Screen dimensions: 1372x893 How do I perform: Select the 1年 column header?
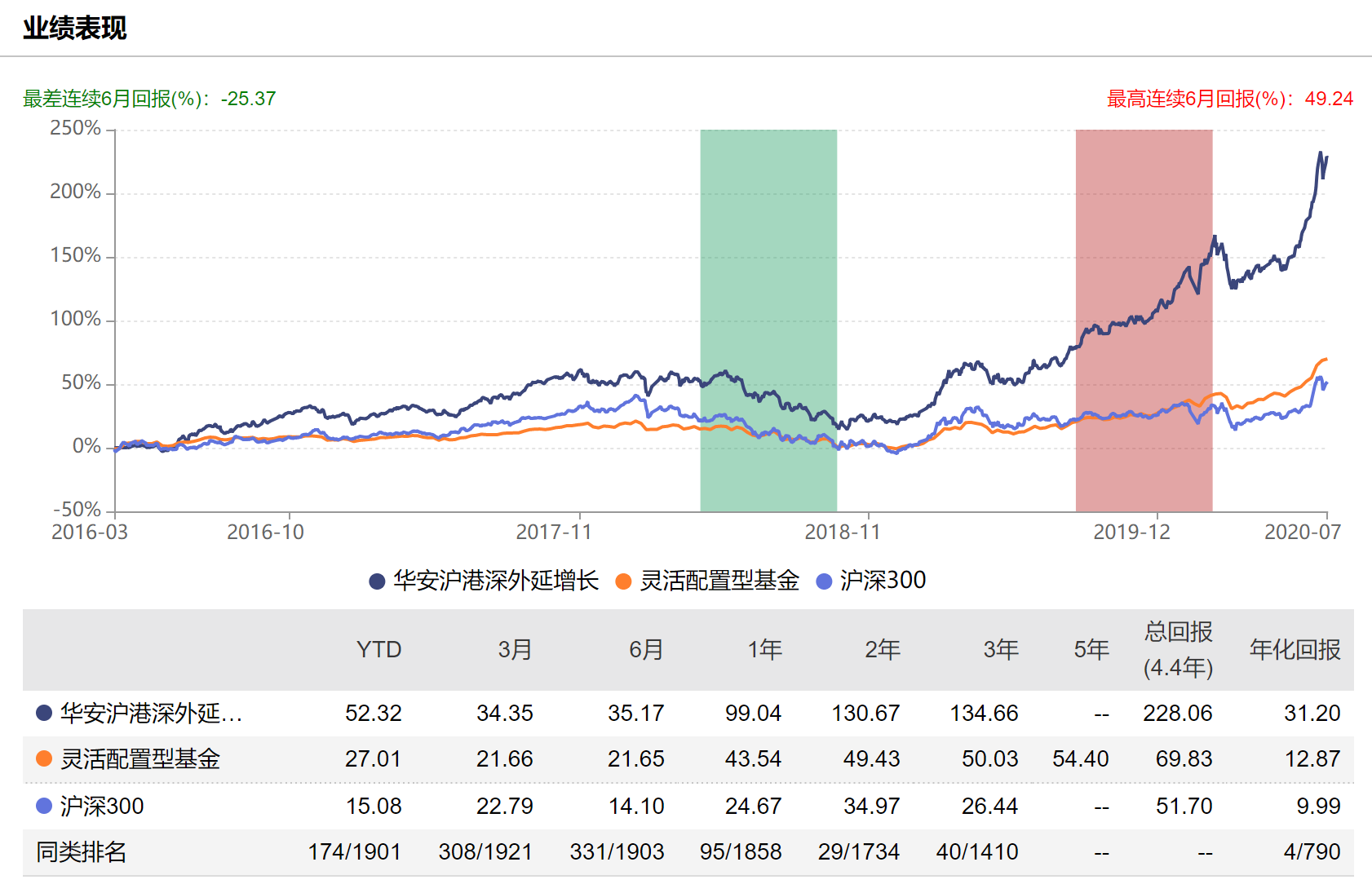(764, 650)
